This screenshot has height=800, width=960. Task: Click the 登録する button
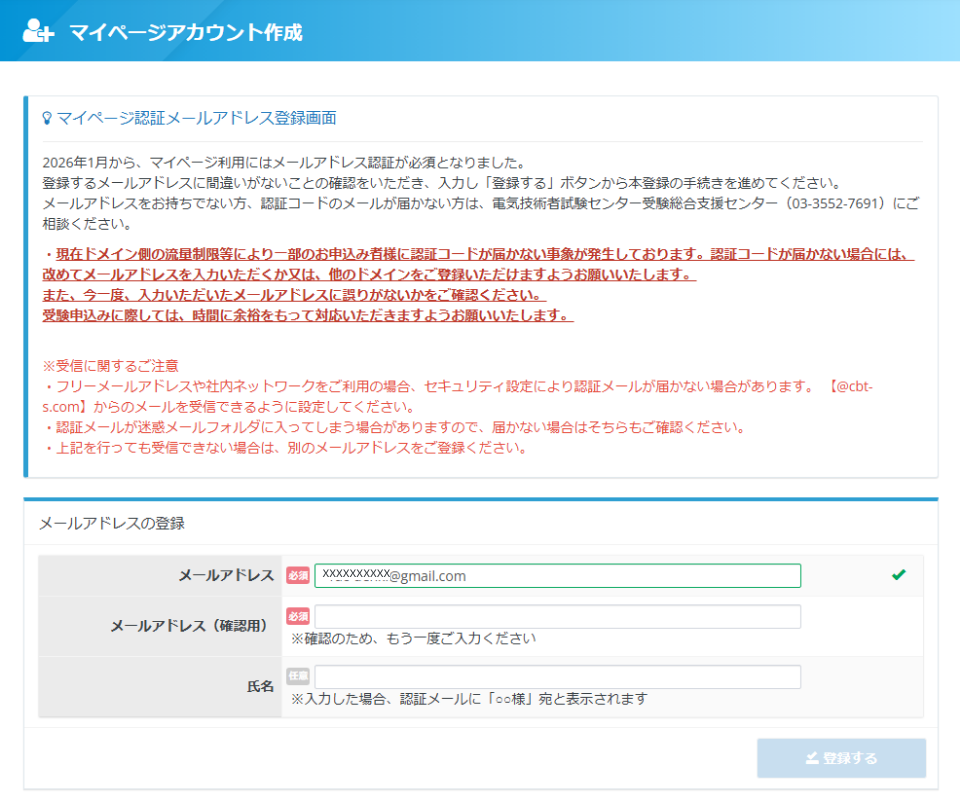(x=841, y=758)
